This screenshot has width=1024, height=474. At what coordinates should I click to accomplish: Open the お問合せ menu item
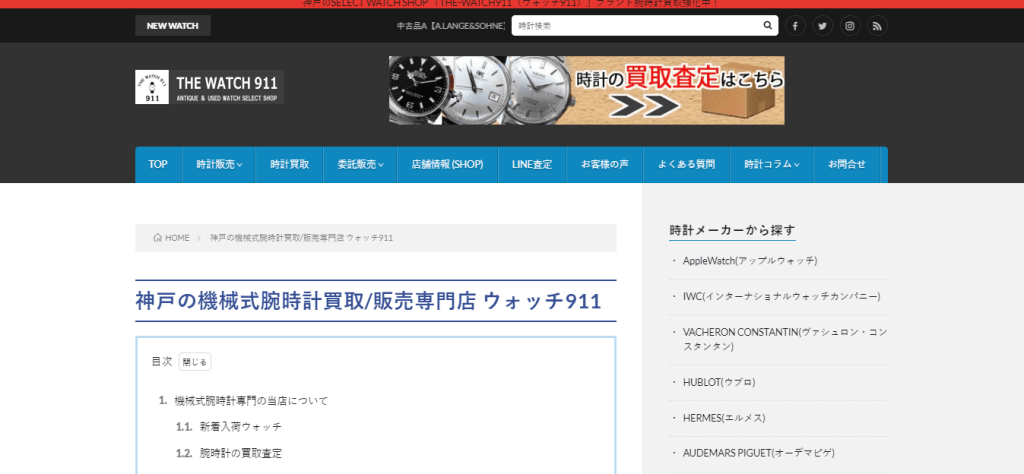tap(846, 164)
